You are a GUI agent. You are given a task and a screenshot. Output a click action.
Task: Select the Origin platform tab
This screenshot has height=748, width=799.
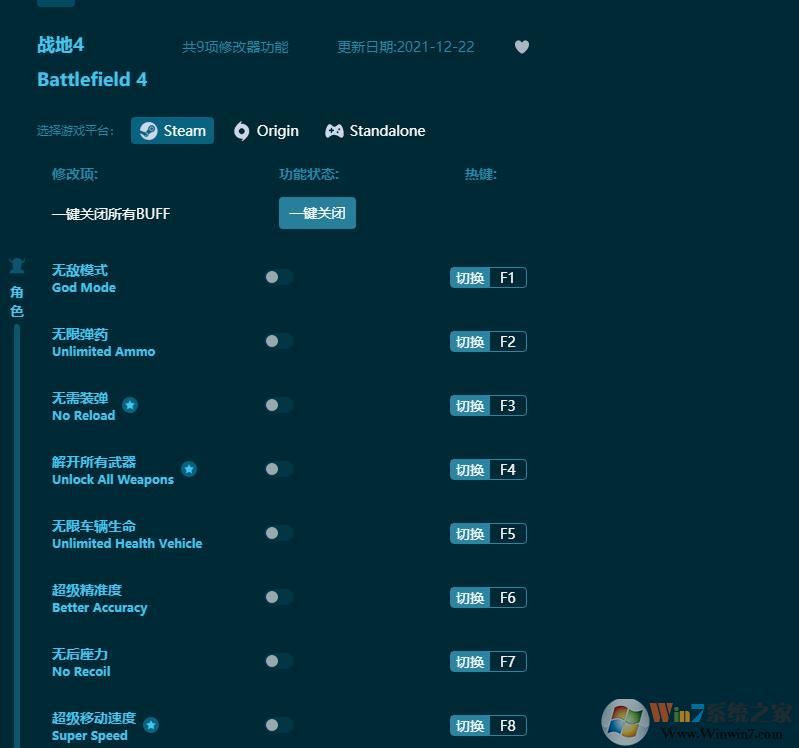pyautogui.click(x=267, y=131)
